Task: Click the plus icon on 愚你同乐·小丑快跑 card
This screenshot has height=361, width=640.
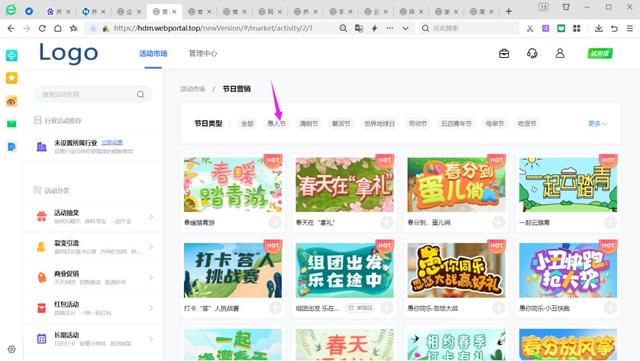Action: (x=610, y=308)
